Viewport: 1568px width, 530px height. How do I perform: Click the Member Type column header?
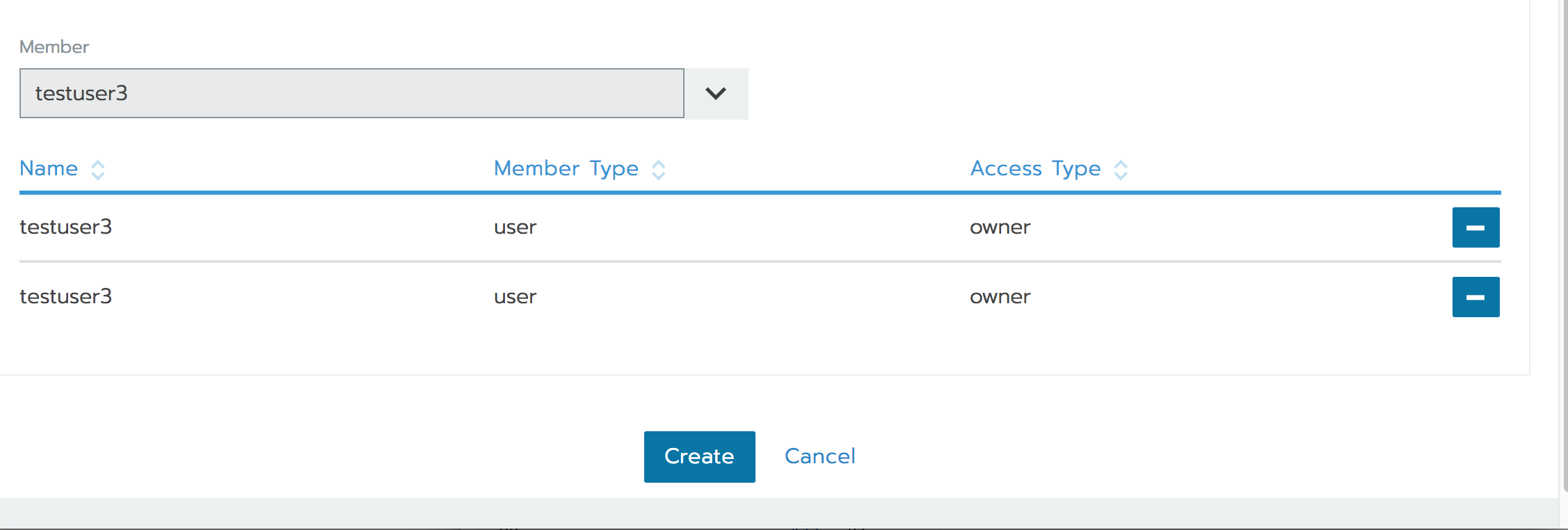click(x=566, y=168)
